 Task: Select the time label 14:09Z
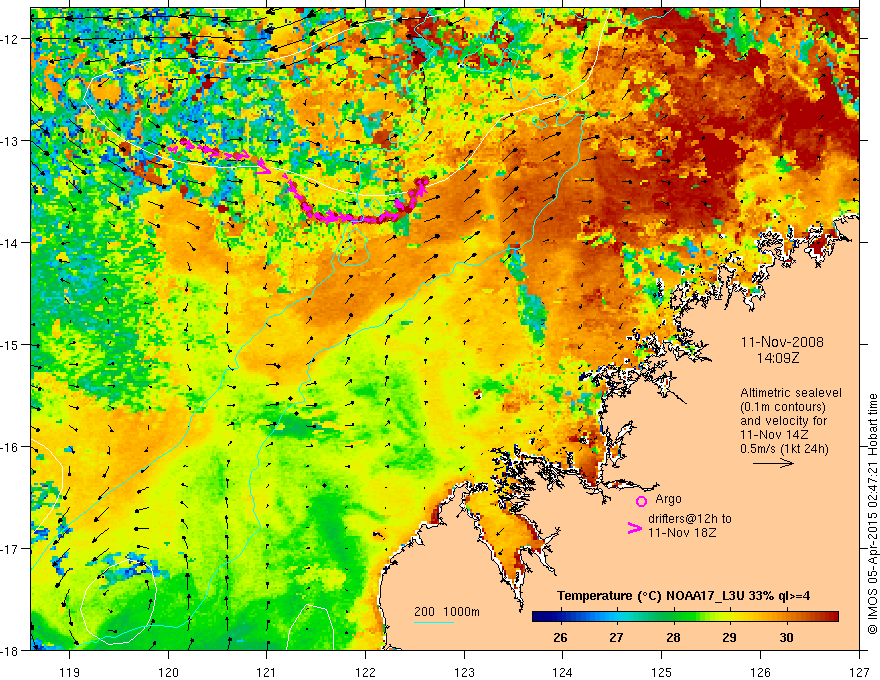(777, 358)
